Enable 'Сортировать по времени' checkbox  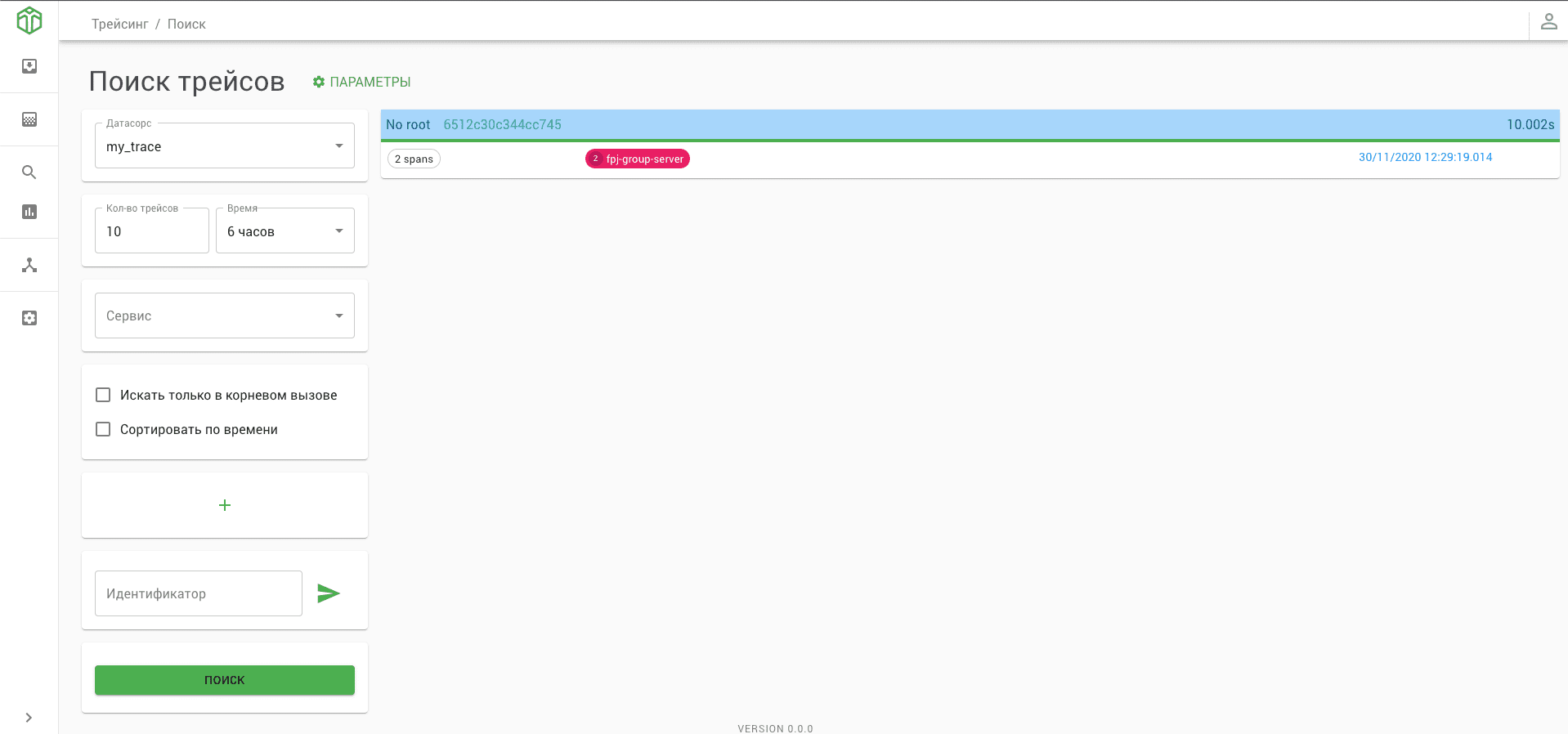[103, 429]
